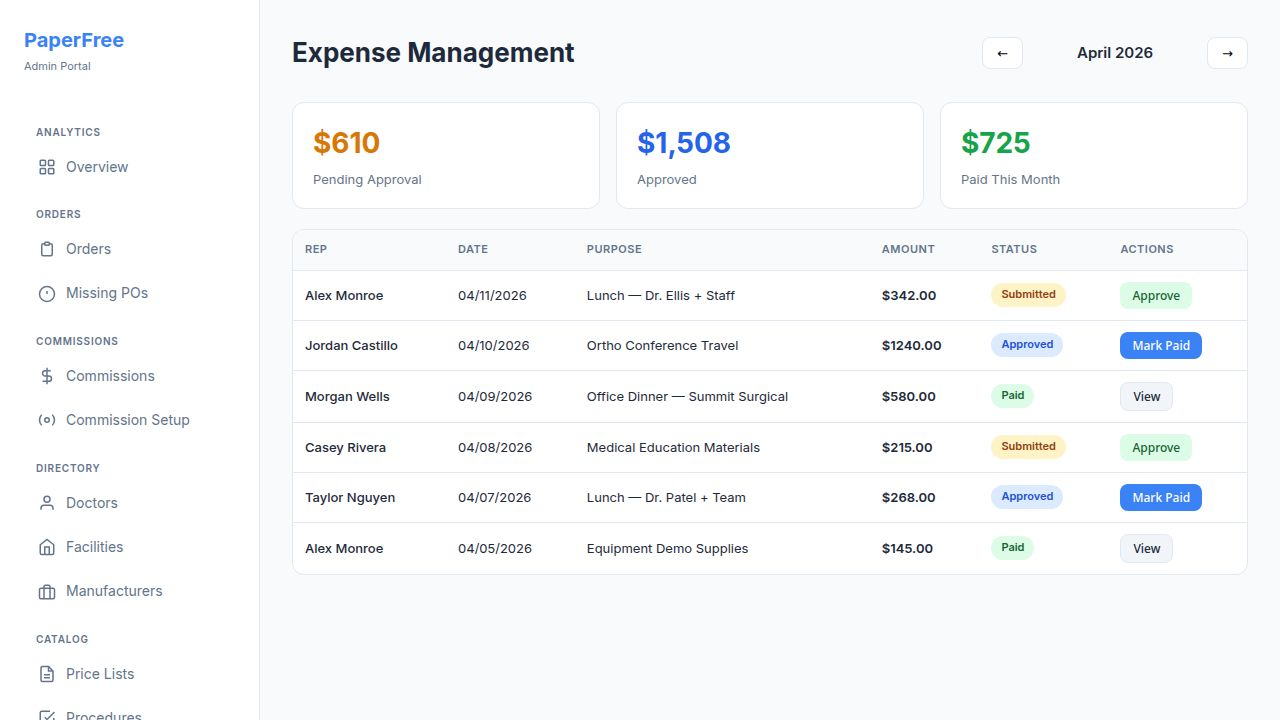Open Doctors via the person icon
Image resolution: width=1280 pixels, height=720 pixels.
(47, 503)
